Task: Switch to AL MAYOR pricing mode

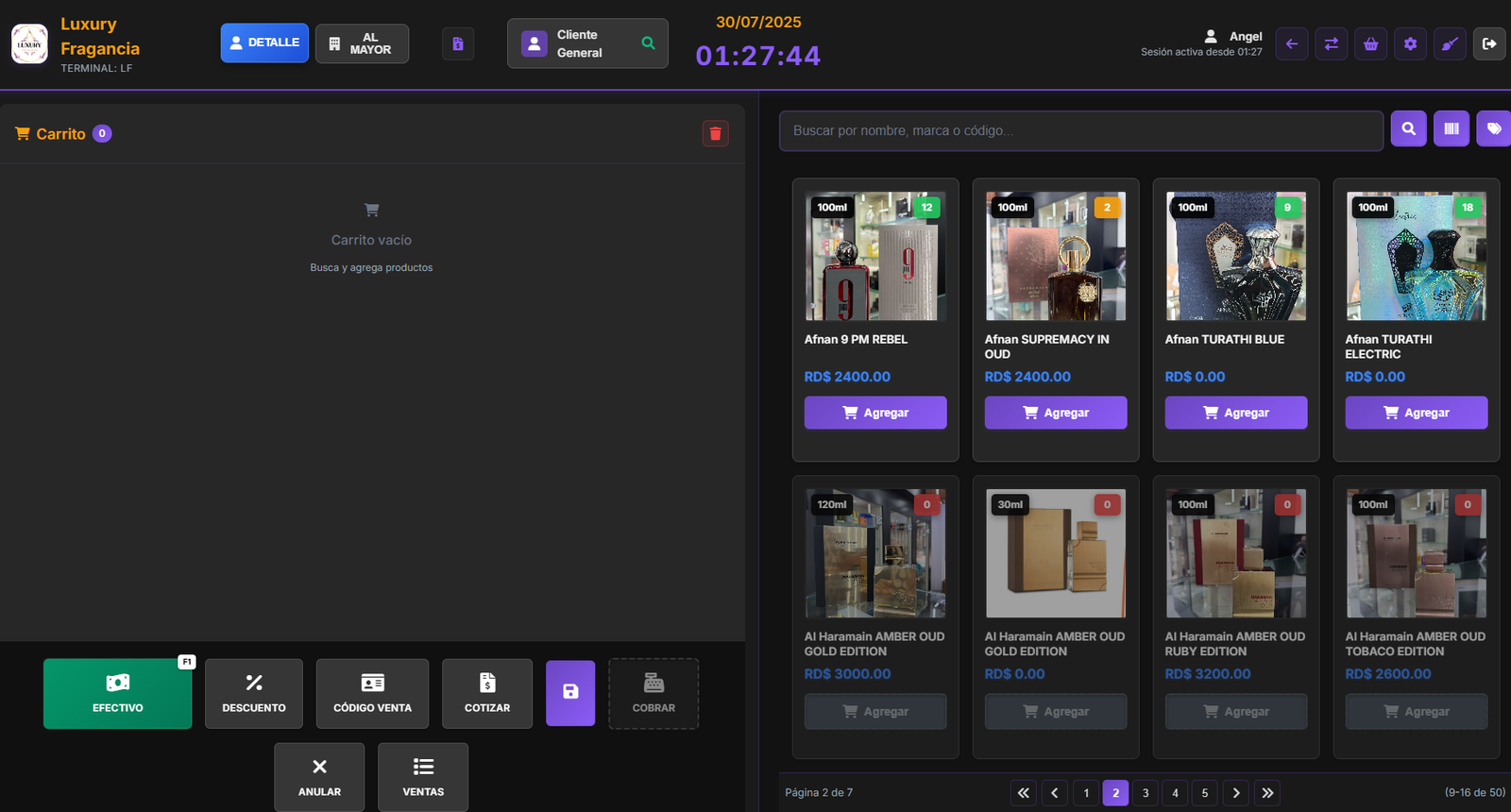Action: (362, 43)
